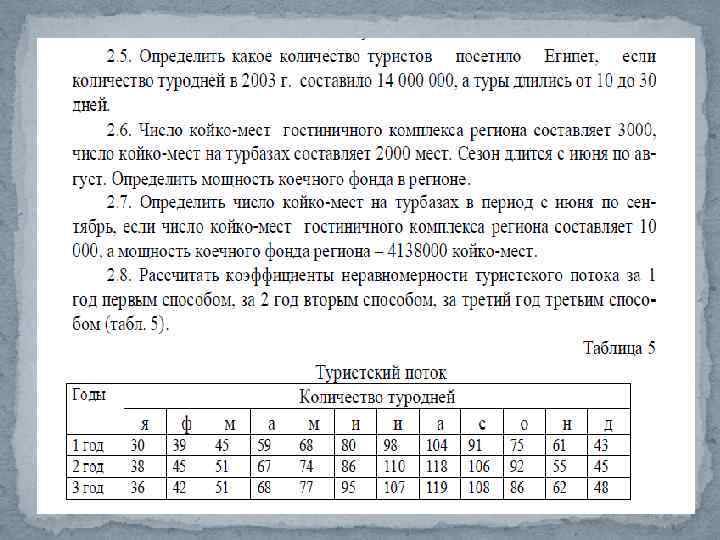
Task: Click the cell with value 108
Action: click(478, 487)
